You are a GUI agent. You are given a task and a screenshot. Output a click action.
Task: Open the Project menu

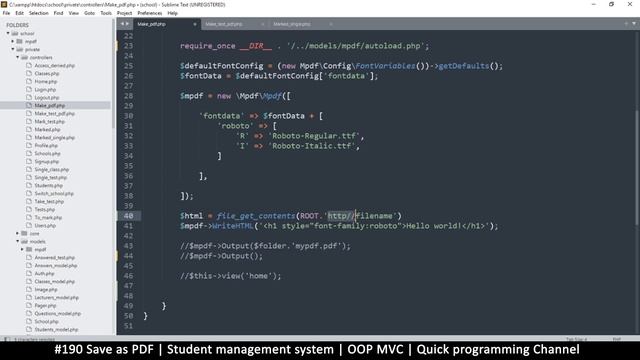(124, 13)
